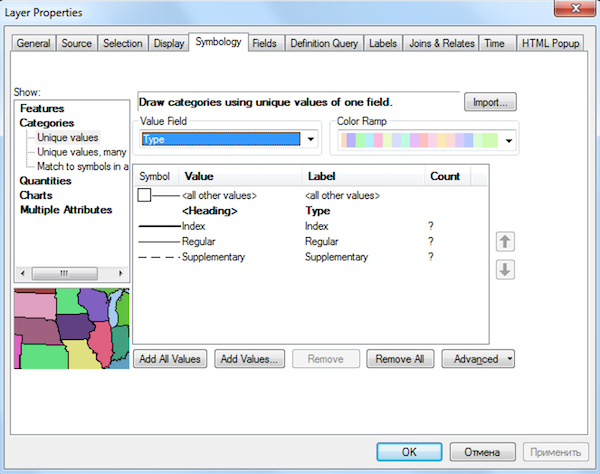Screen dimensions: 600x474
Task: Open the Color Ramp dropdown arrow
Action: coord(509,141)
